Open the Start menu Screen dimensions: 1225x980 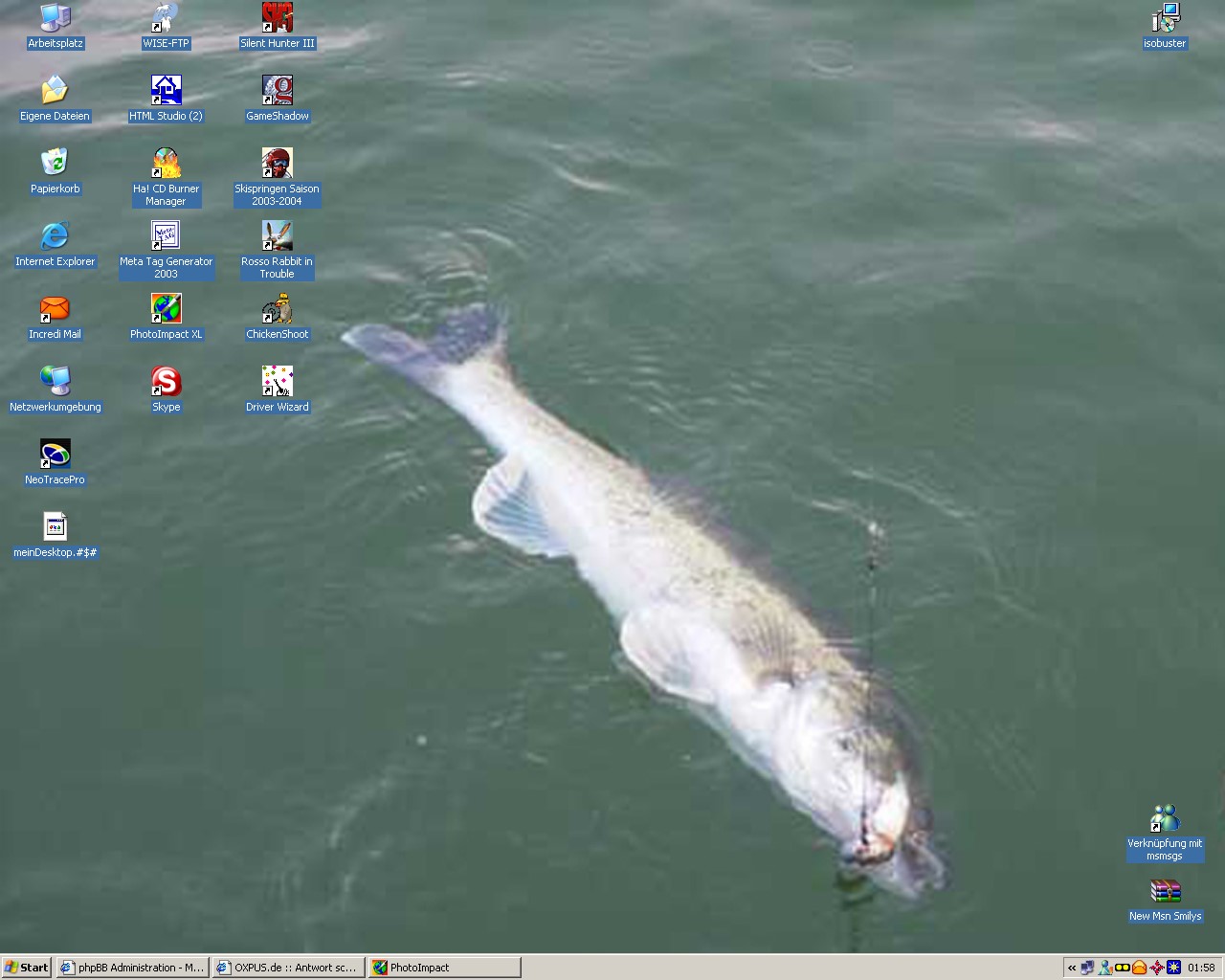click(x=27, y=968)
